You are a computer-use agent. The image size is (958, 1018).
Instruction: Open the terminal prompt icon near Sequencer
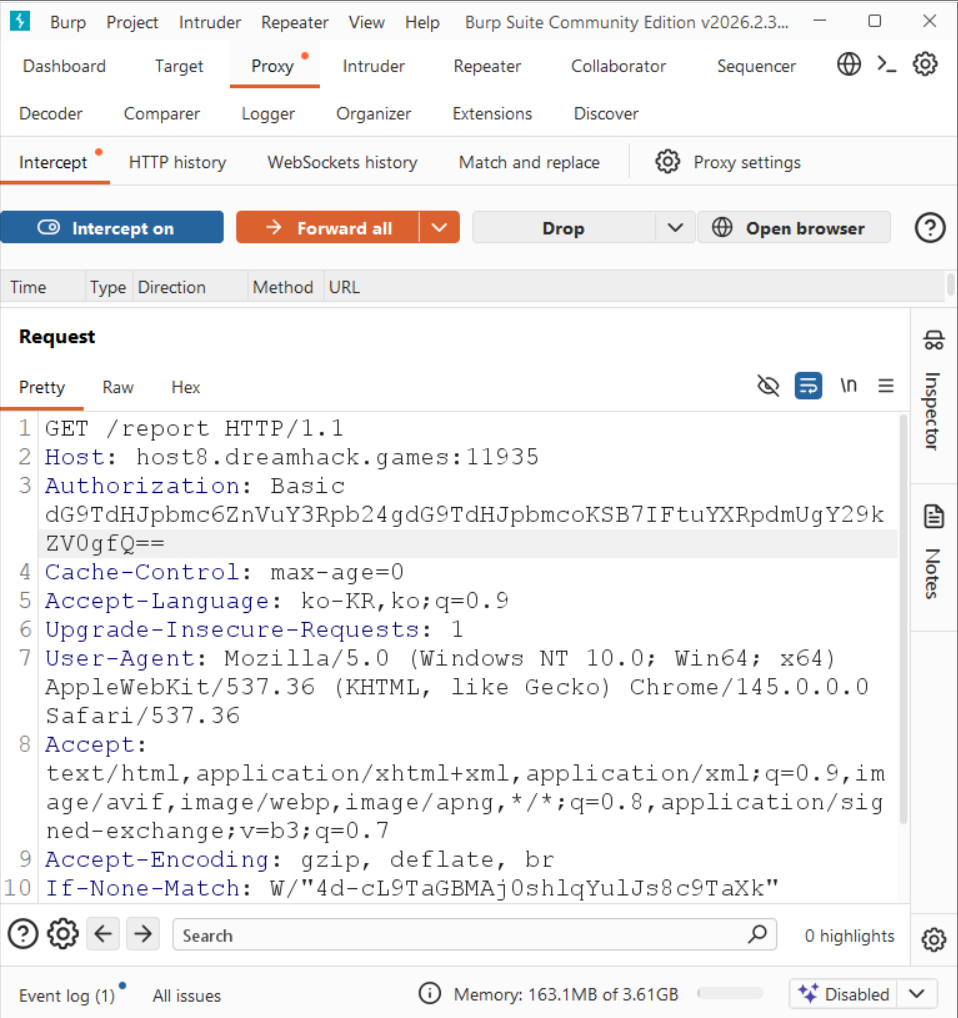point(887,64)
